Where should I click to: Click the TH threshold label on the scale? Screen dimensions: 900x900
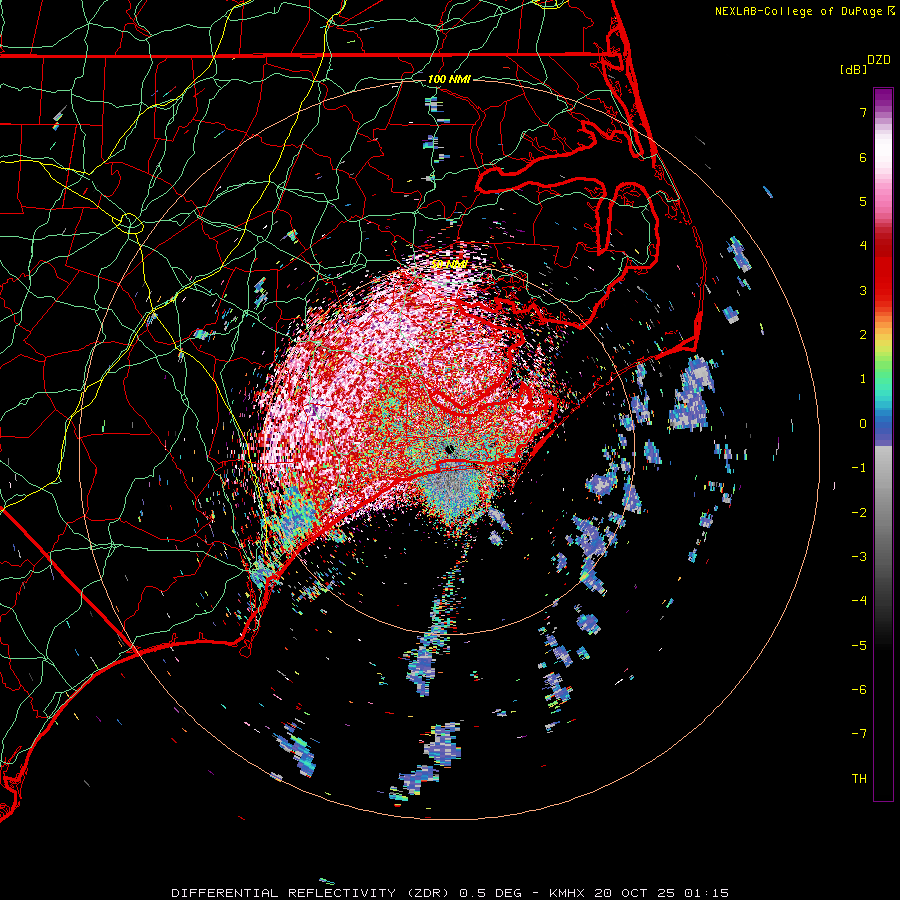click(859, 779)
